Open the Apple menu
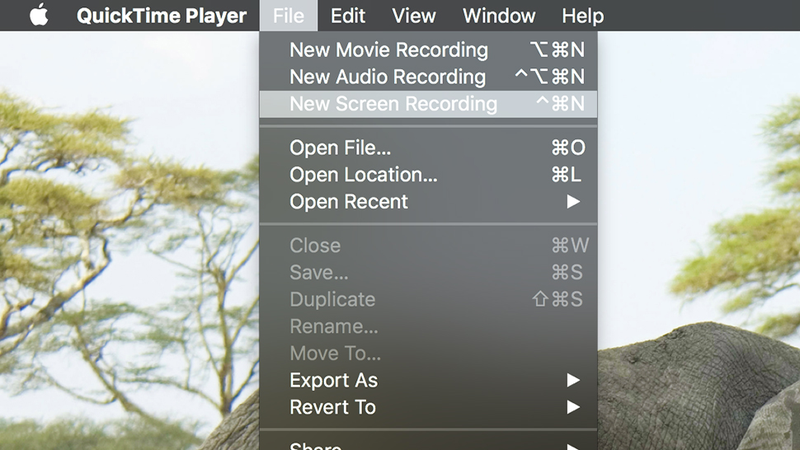Image resolution: width=800 pixels, height=450 pixels. [39, 15]
